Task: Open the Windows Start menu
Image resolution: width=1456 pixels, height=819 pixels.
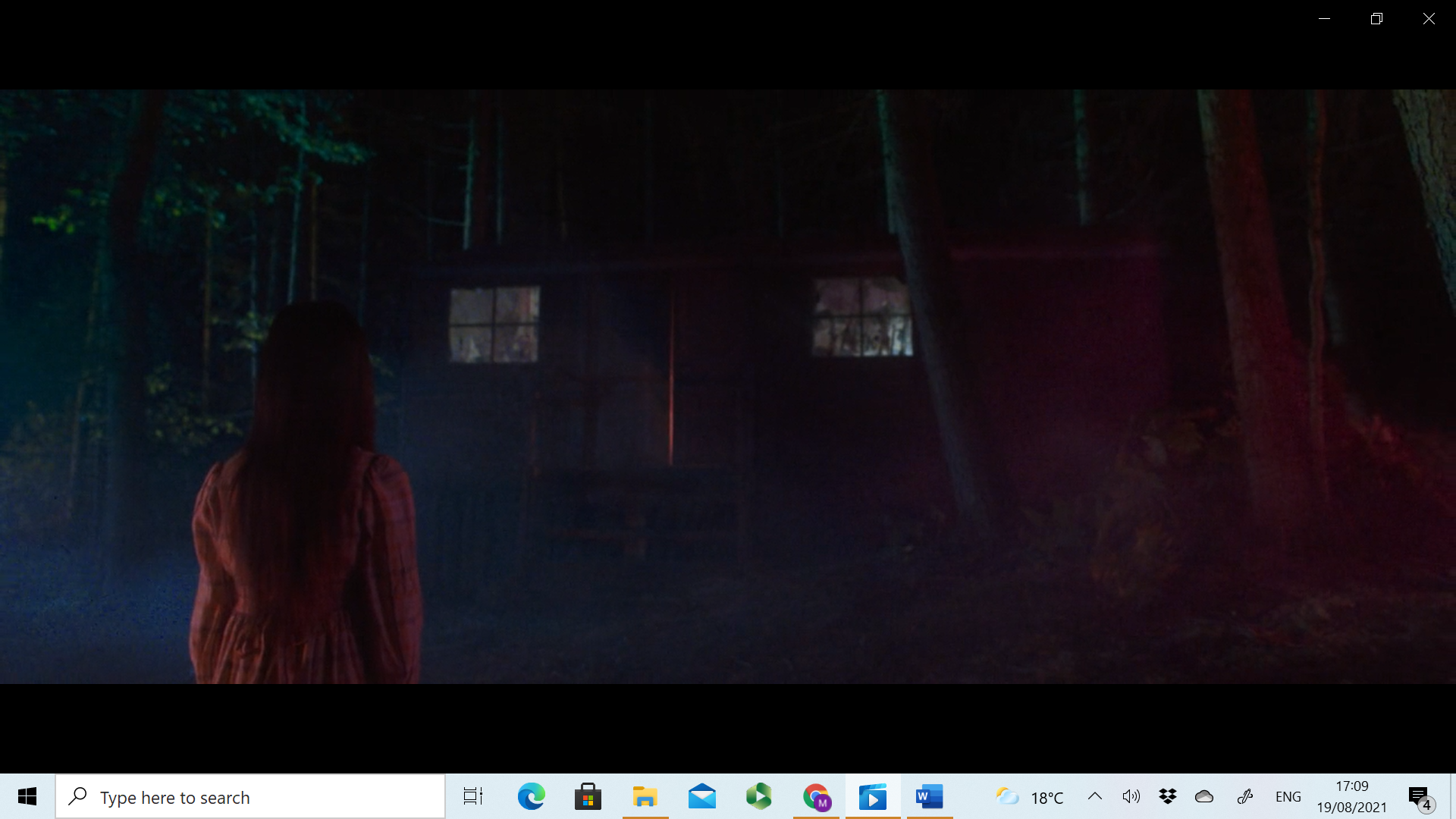Action: point(27,797)
